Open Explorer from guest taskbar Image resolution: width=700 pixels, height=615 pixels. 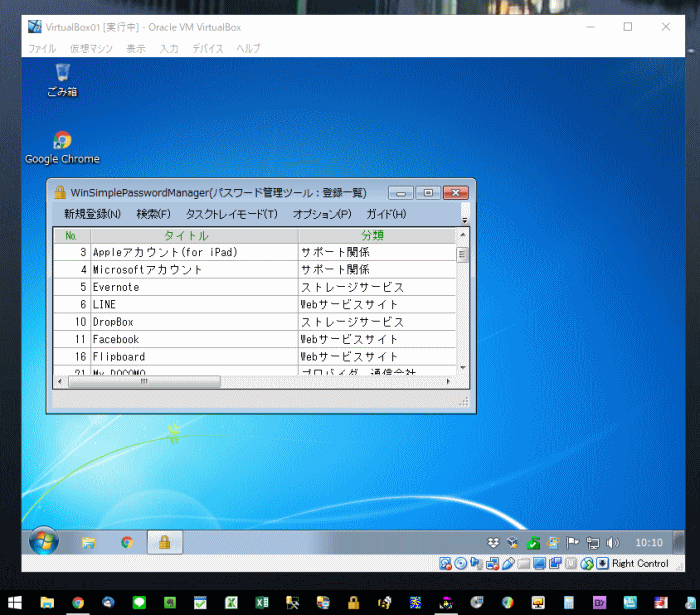88,542
